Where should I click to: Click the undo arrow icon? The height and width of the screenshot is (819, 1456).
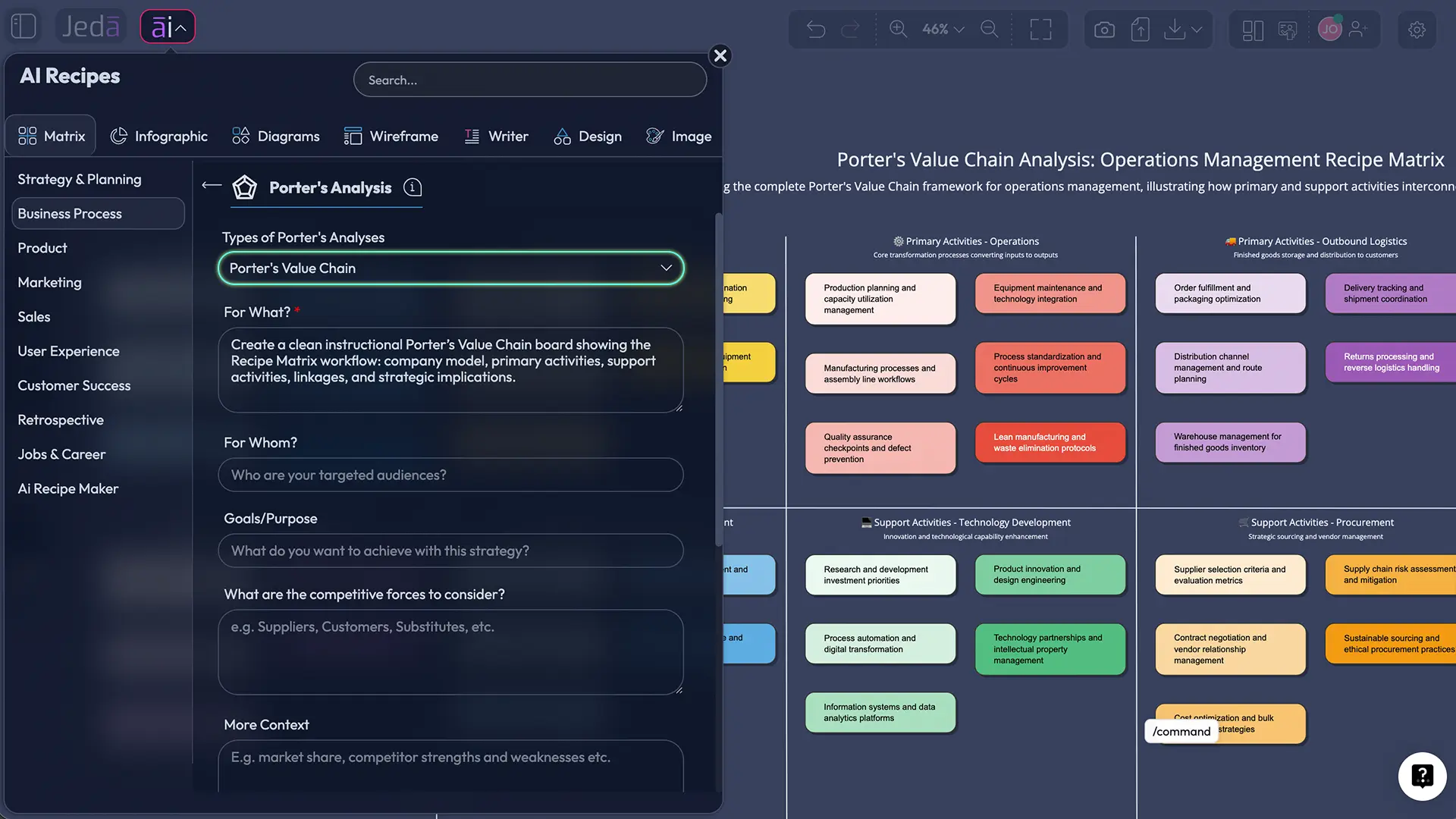point(816,30)
